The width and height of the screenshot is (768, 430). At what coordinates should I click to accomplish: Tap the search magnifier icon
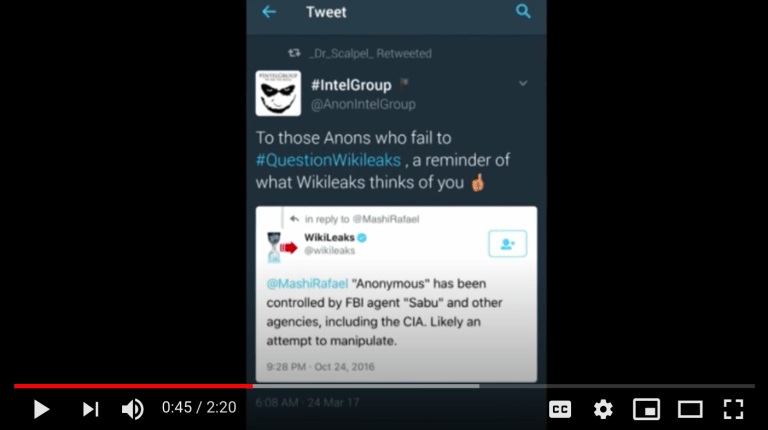[x=523, y=11]
